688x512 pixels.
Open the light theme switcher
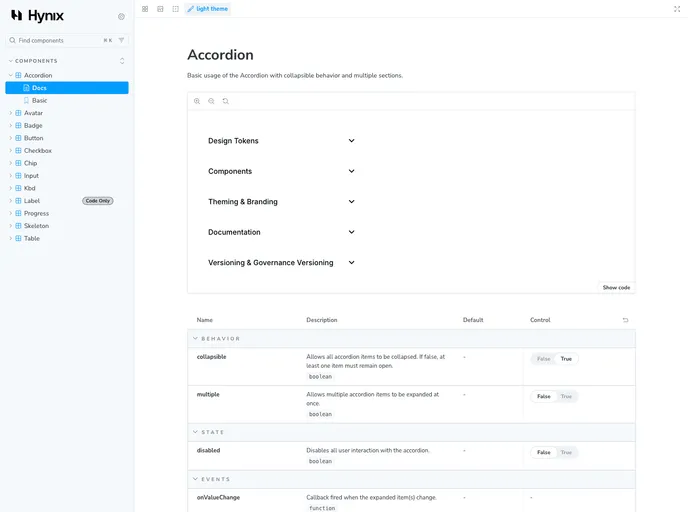[207, 9]
